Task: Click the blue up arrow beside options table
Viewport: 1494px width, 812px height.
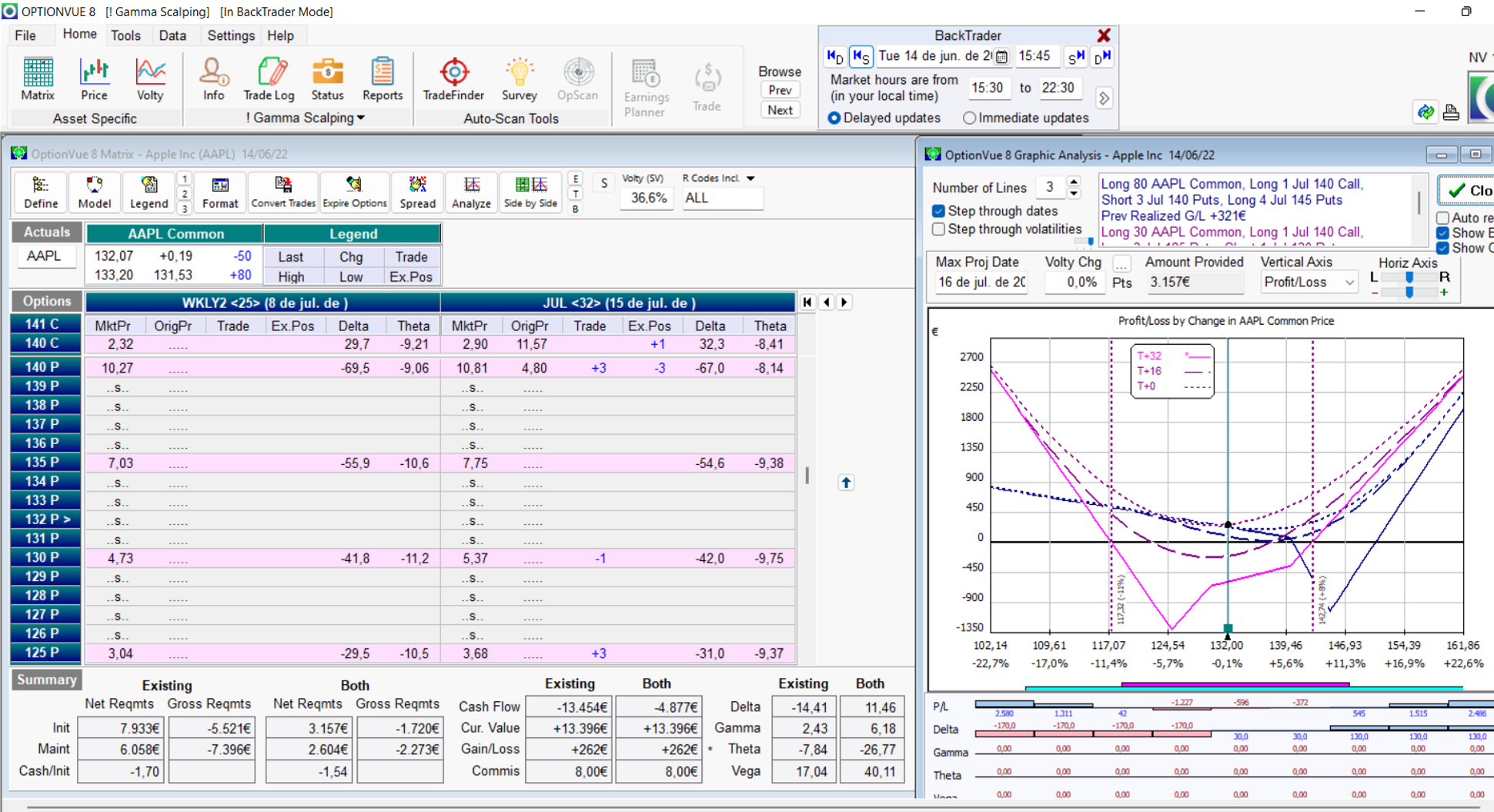Action: tap(846, 483)
